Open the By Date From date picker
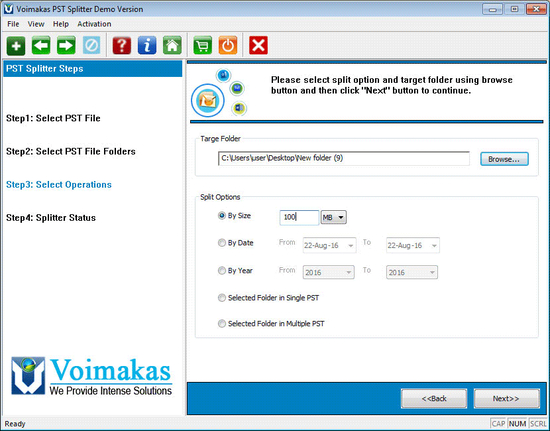 tap(329, 245)
